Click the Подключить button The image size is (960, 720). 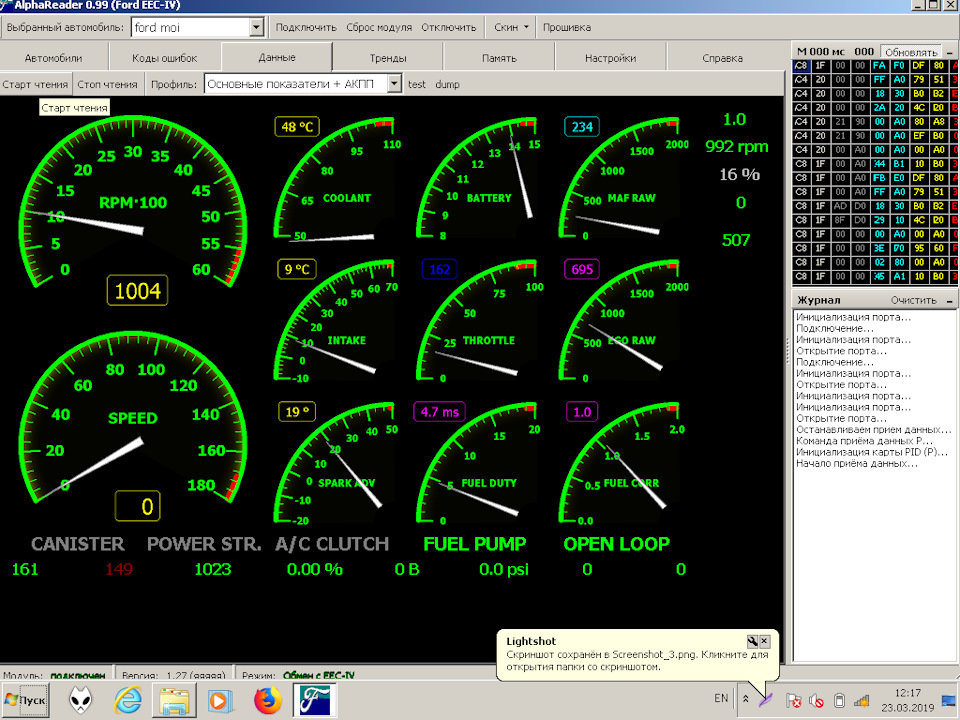click(306, 28)
